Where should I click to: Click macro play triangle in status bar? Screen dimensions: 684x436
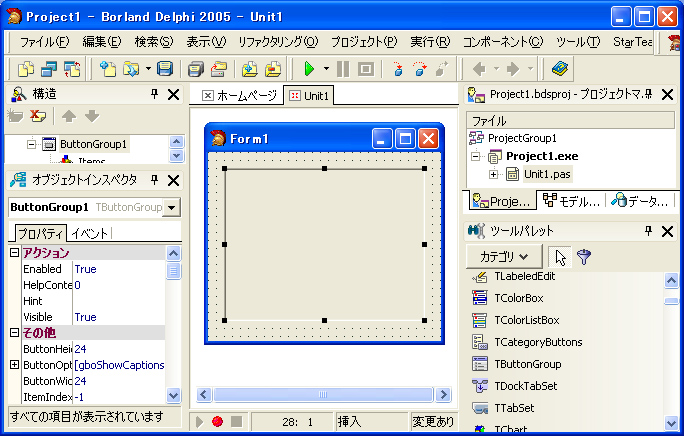tap(199, 421)
